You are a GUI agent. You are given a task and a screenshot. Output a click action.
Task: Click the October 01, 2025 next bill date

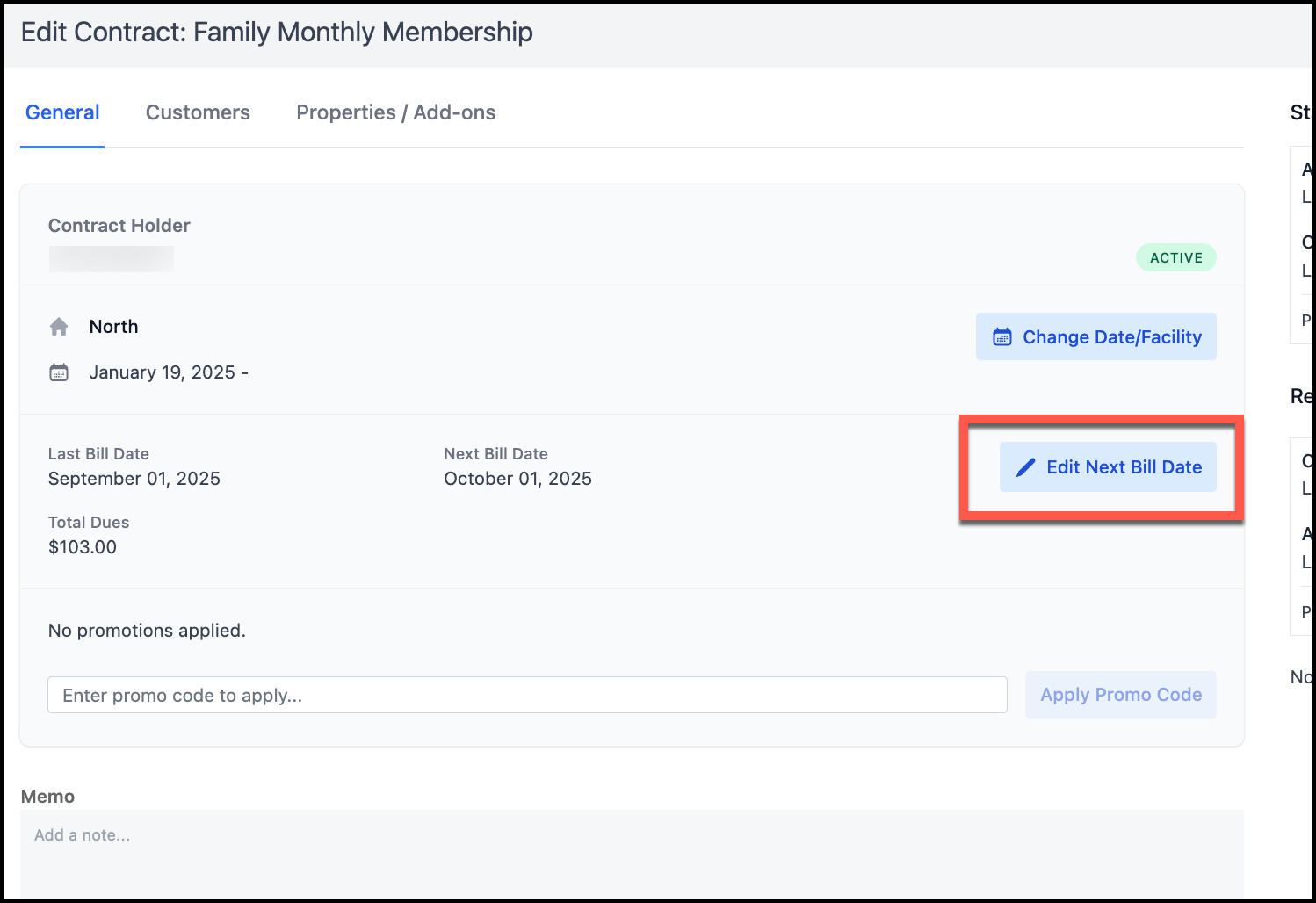[517, 479]
